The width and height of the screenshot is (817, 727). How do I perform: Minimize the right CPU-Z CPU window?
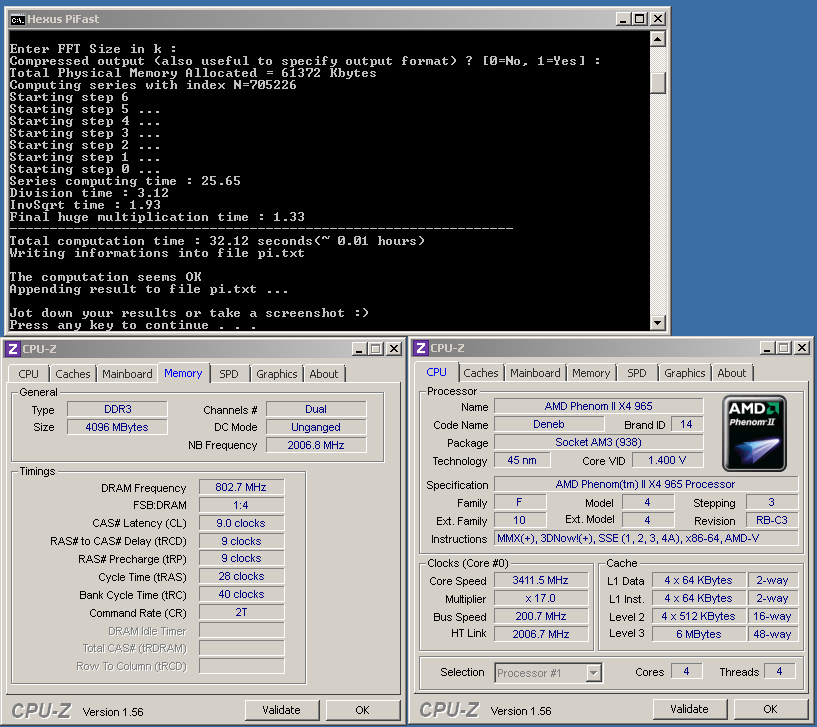[x=767, y=348]
